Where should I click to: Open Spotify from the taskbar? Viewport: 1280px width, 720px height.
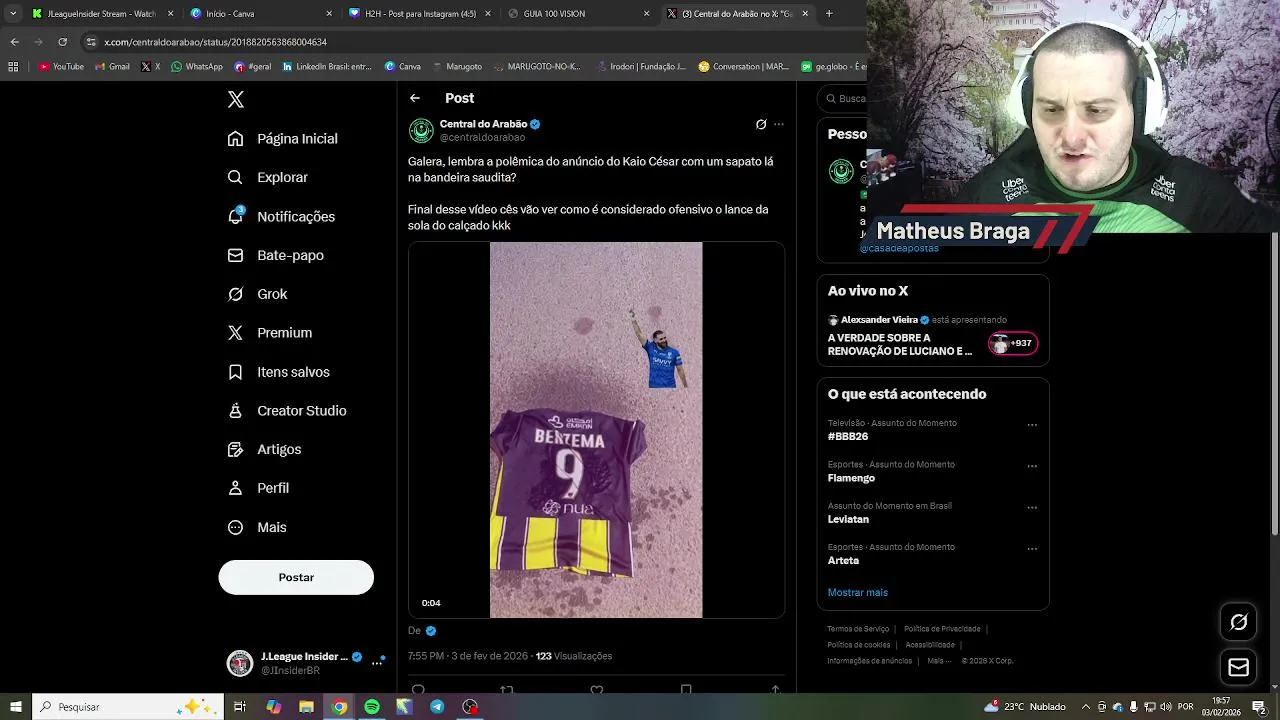tap(372, 707)
